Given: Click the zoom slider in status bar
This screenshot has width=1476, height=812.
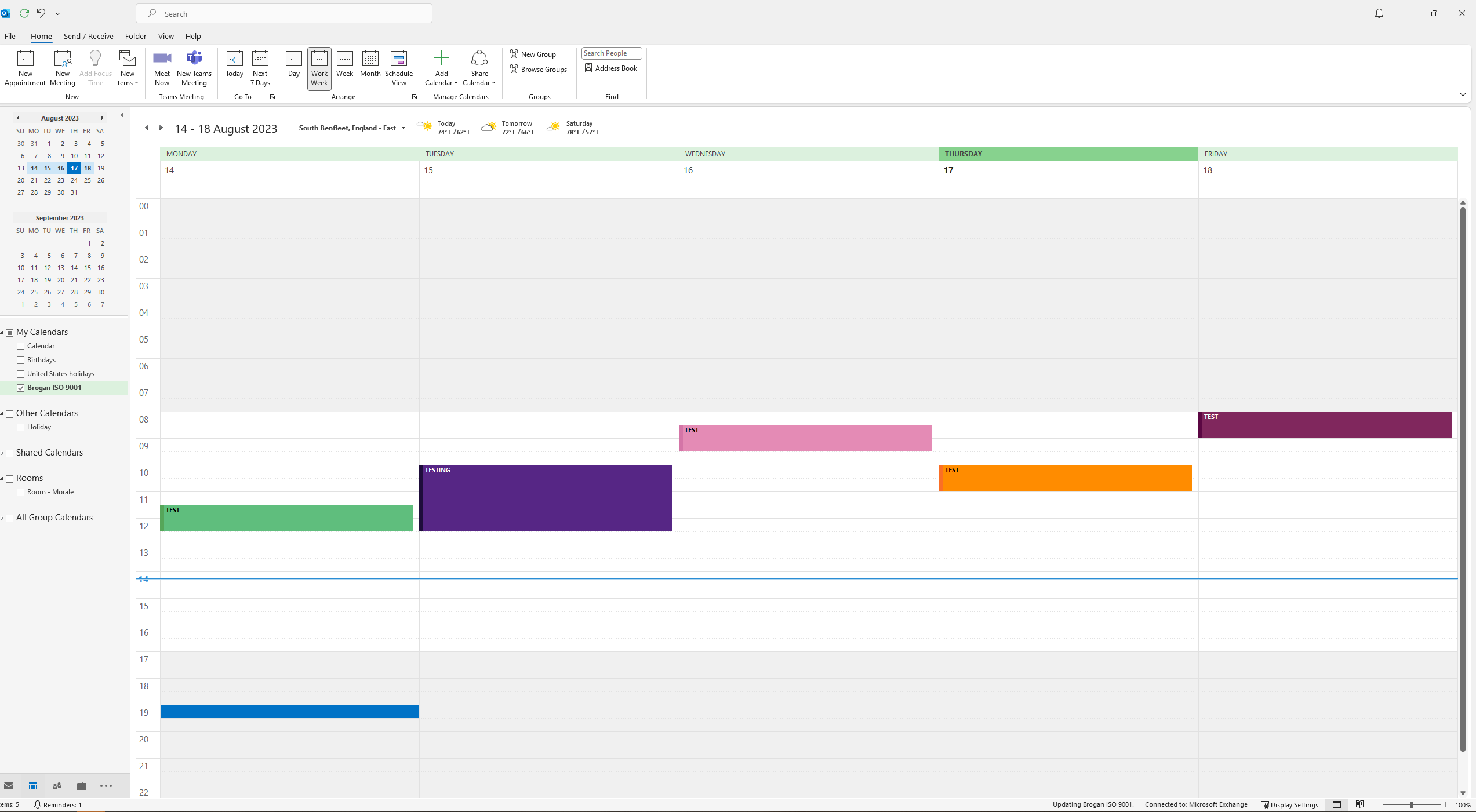Looking at the screenshot, I should point(1412,804).
